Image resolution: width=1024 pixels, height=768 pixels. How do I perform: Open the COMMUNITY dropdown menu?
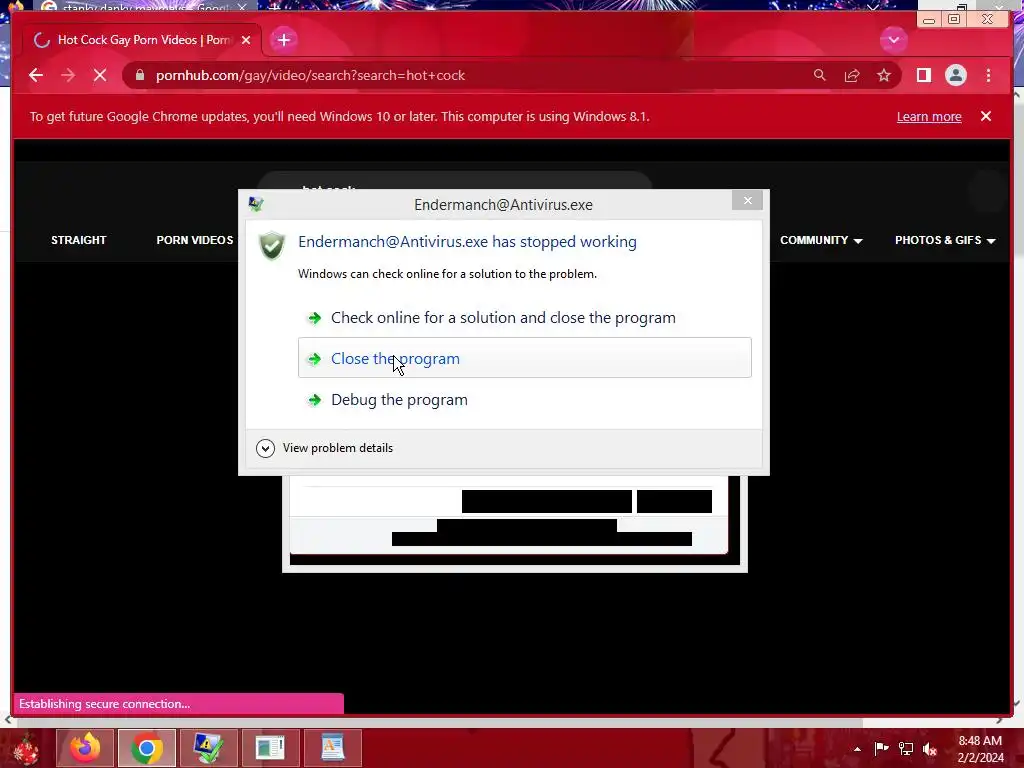(x=821, y=240)
